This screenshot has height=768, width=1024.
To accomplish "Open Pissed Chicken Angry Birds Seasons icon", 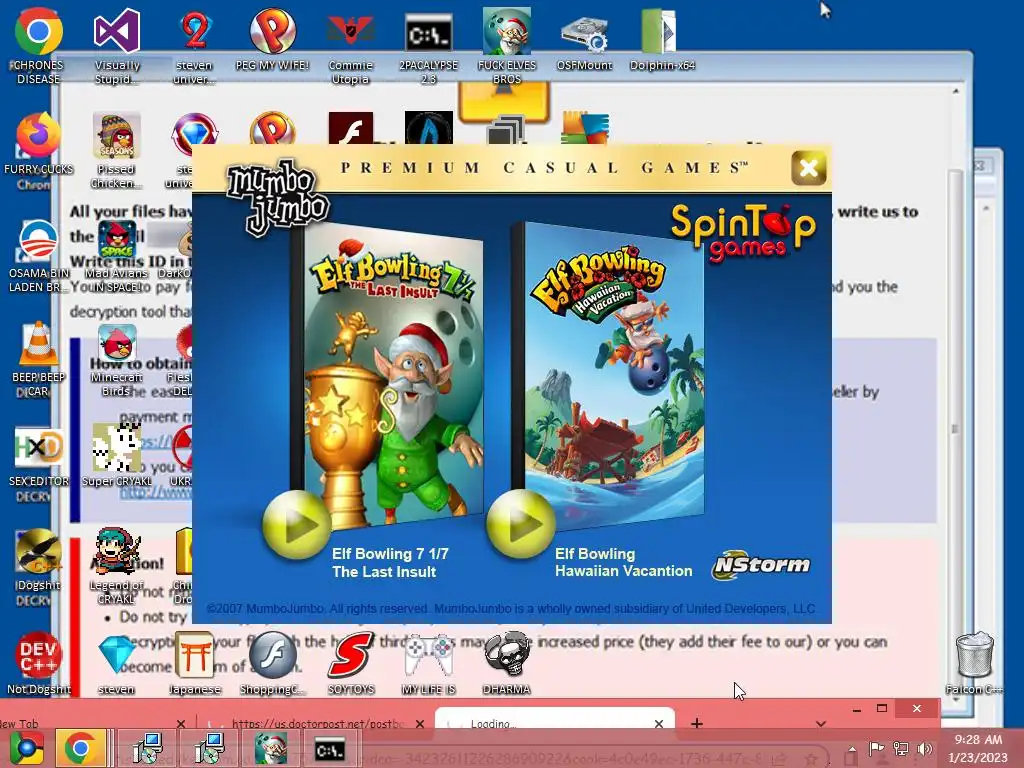I will [116, 150].
